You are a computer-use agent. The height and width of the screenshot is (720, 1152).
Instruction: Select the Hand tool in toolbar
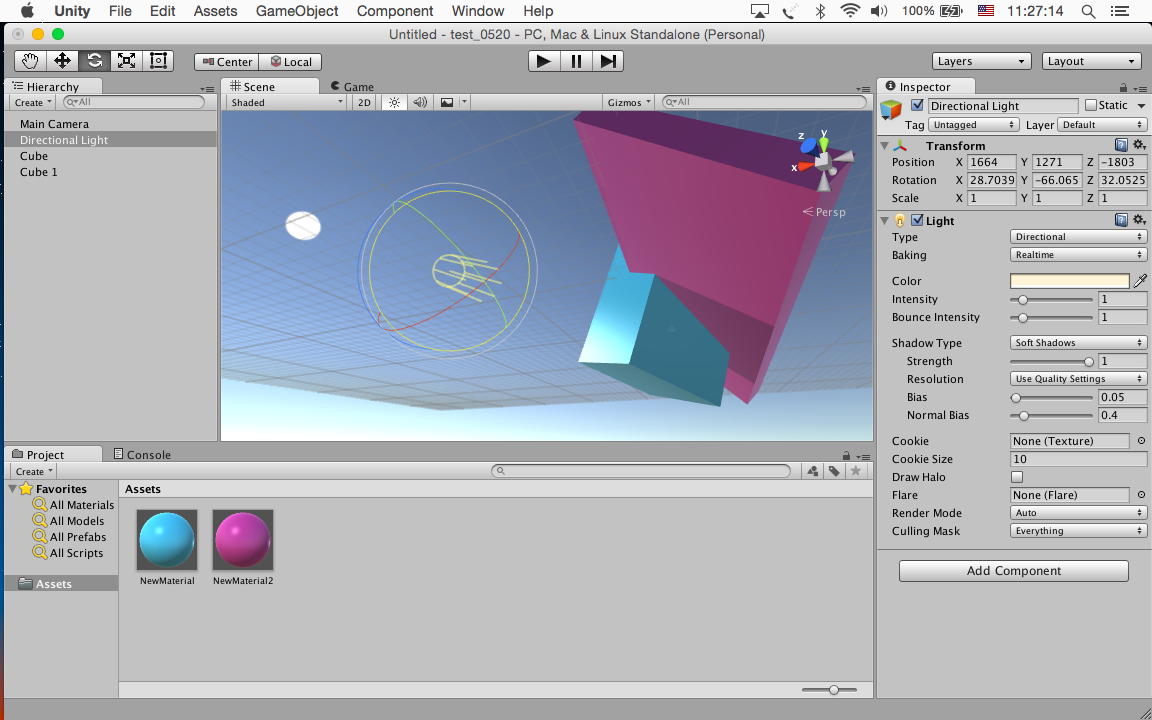[31, 61]
